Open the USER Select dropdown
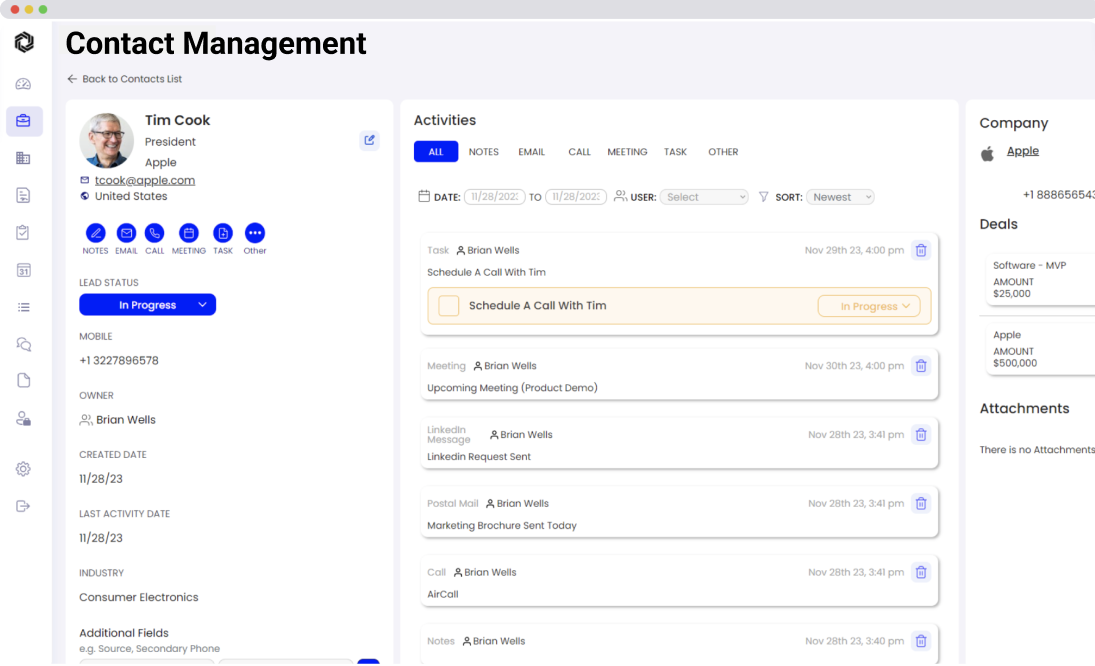The width and height of the screenshot is (1095, 666). pos(704,197)
